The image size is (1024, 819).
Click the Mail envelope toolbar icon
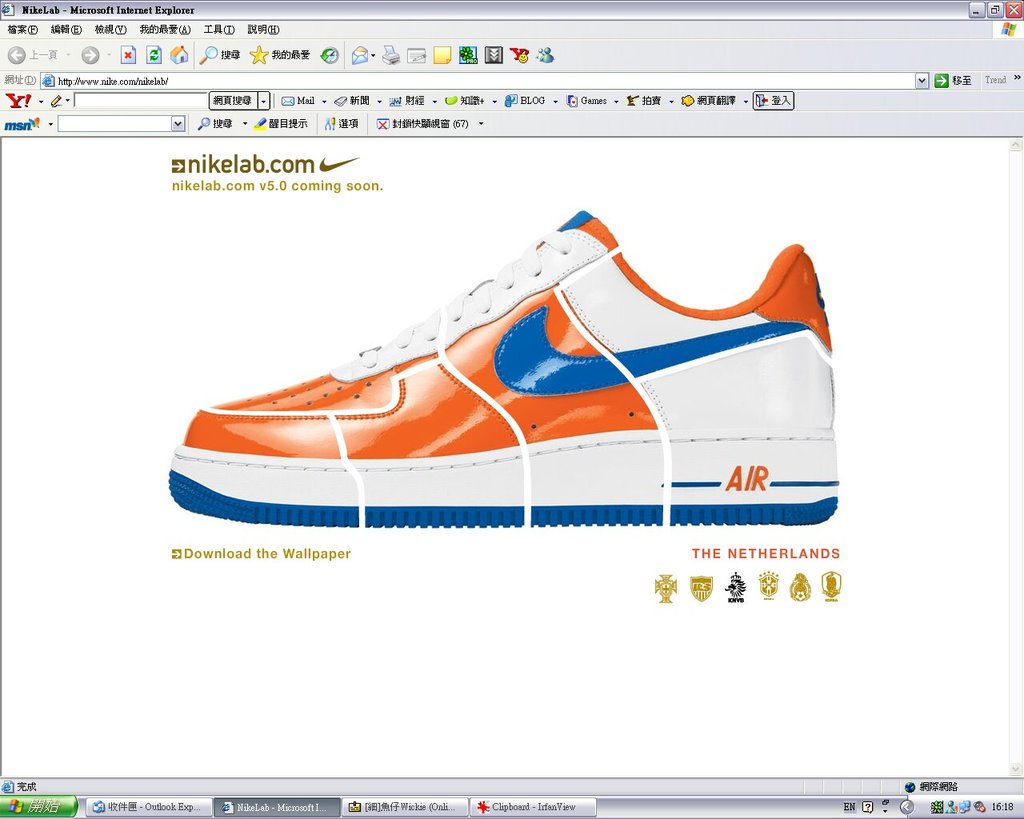click(359, 56)
